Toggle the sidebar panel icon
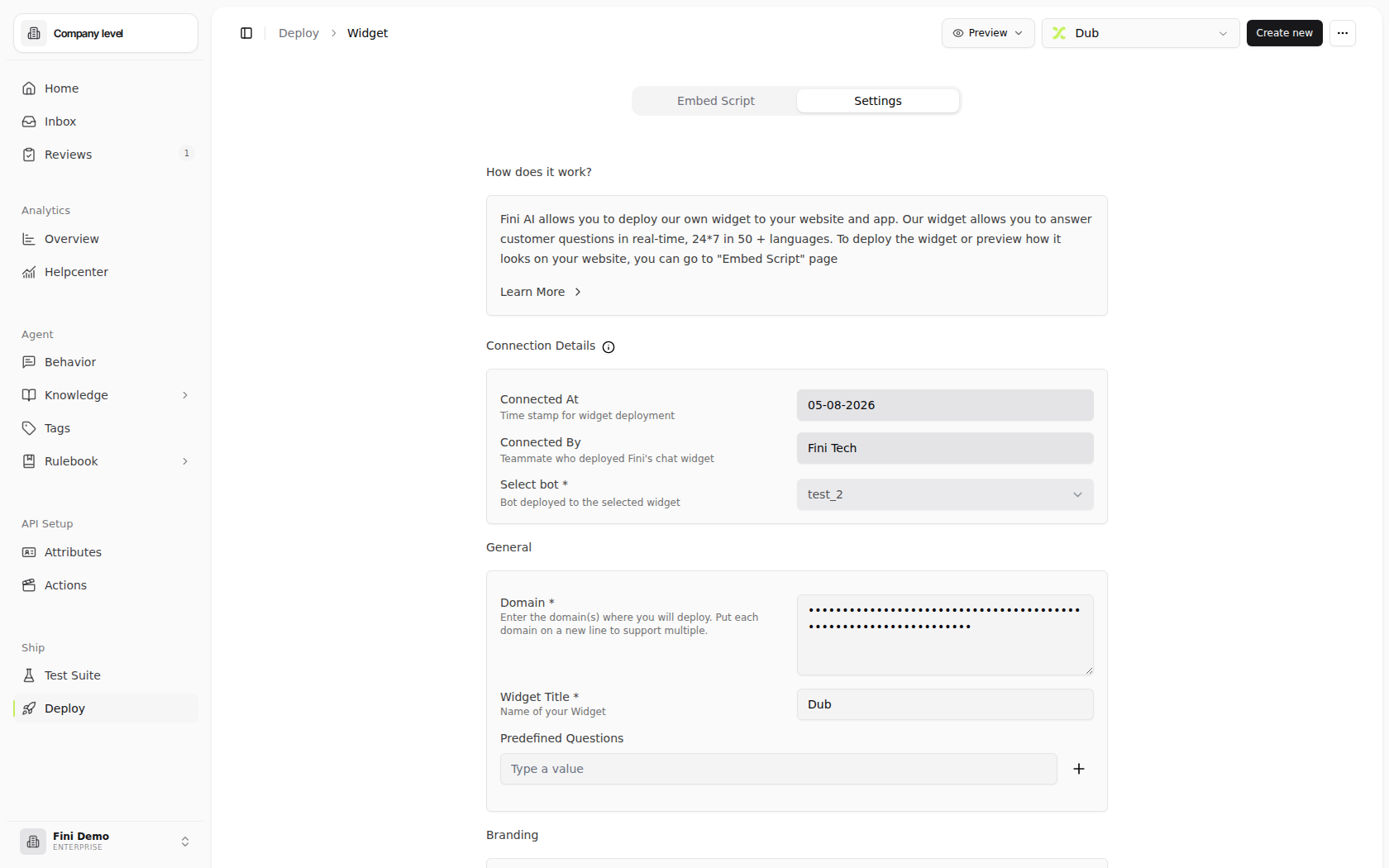 coord(246,33)
